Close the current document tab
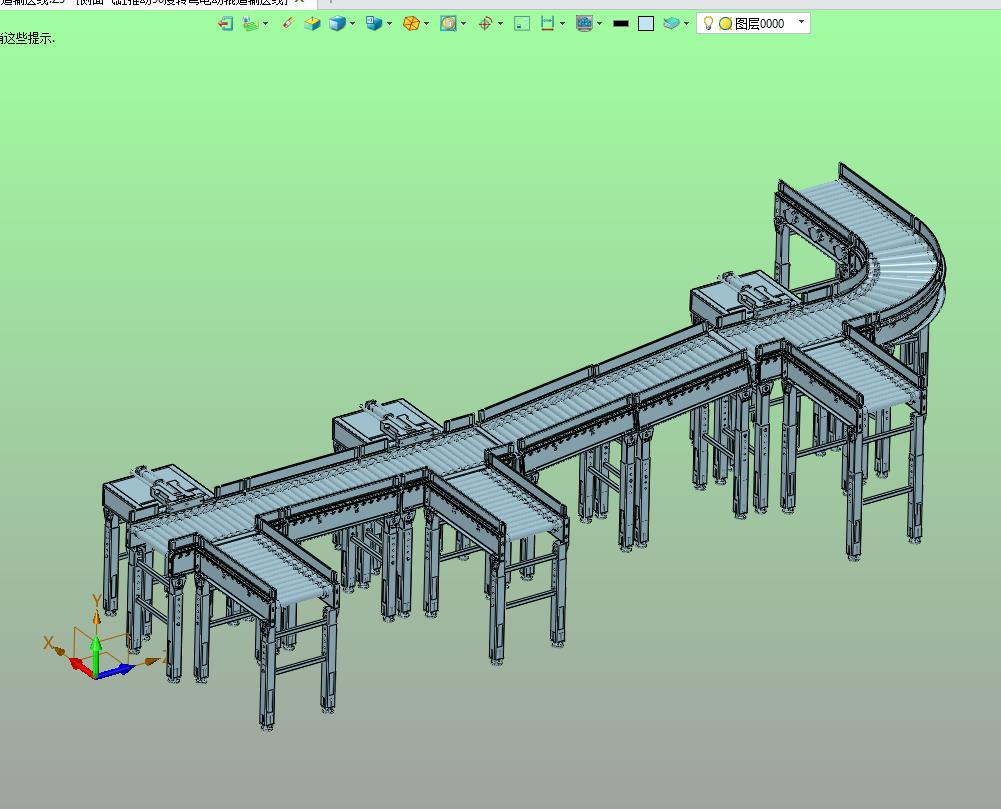 [x=299, y=2]
